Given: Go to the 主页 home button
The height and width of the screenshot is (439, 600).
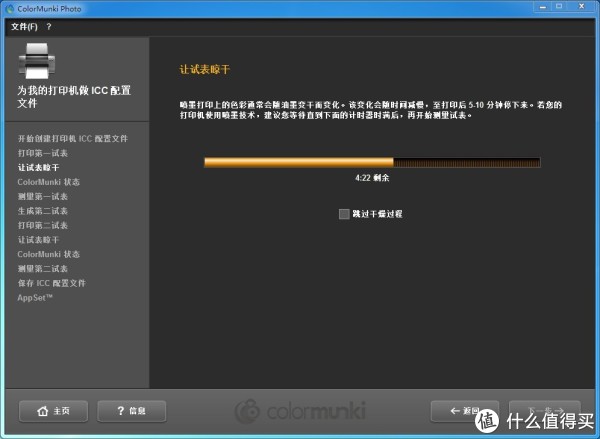Looking at the screenshot, I should (54, 411).
